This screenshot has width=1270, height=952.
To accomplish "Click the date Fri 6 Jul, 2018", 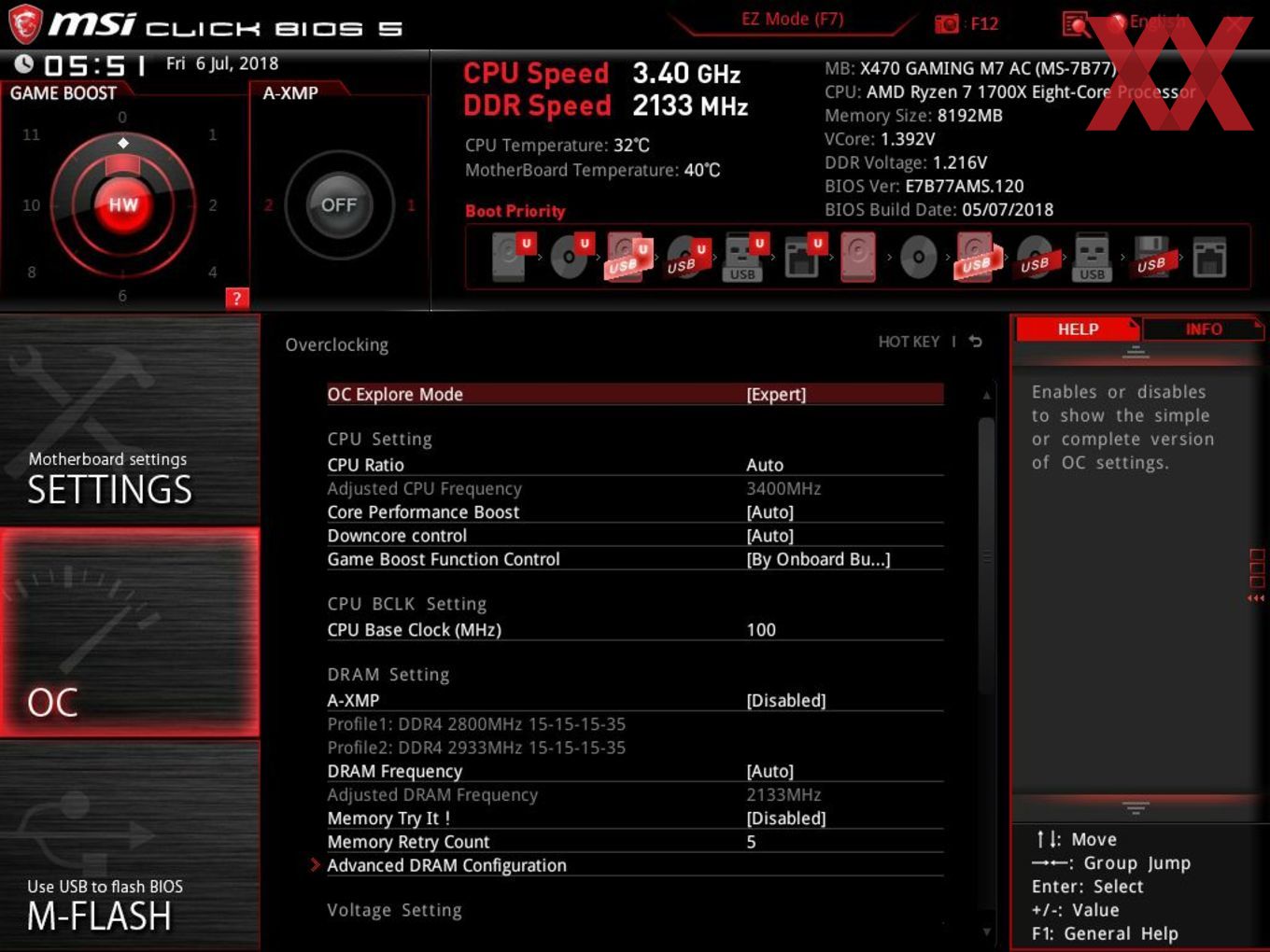I will [x=222, y=63].
